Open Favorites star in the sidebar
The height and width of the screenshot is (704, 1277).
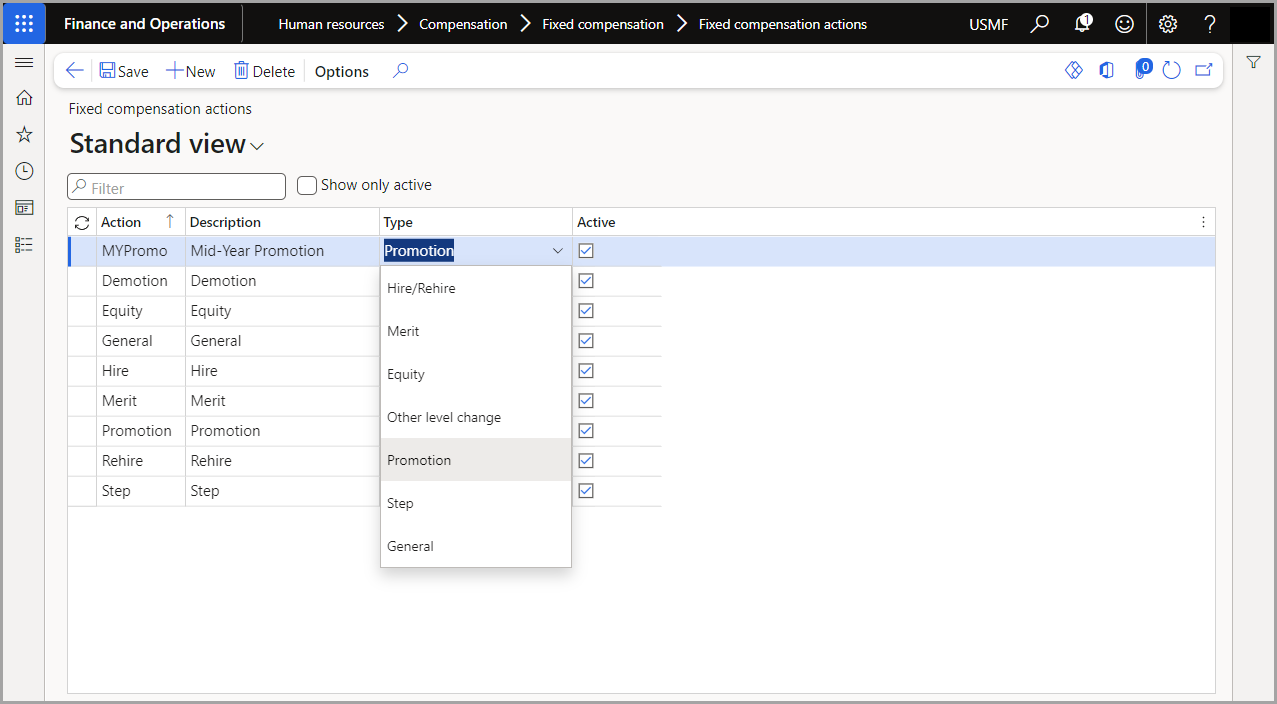24,134
